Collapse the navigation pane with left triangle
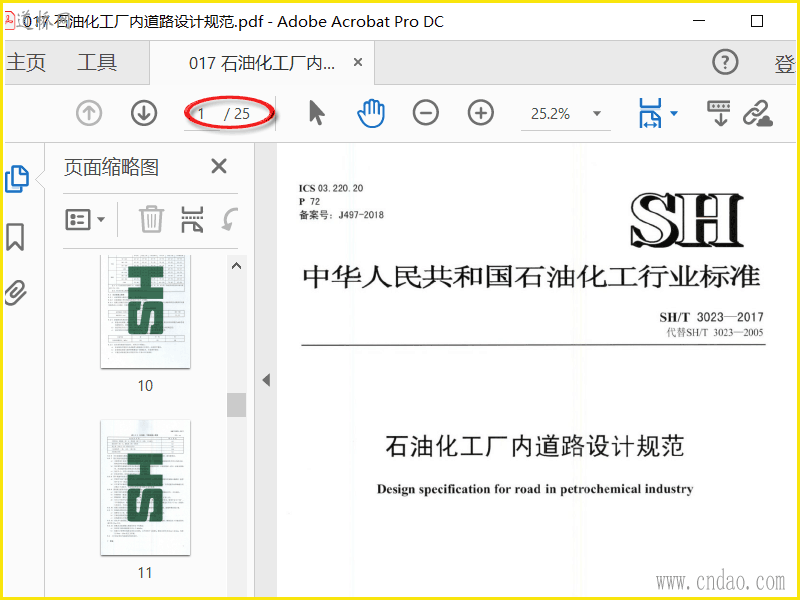800x600 pixels. [266, 380]
